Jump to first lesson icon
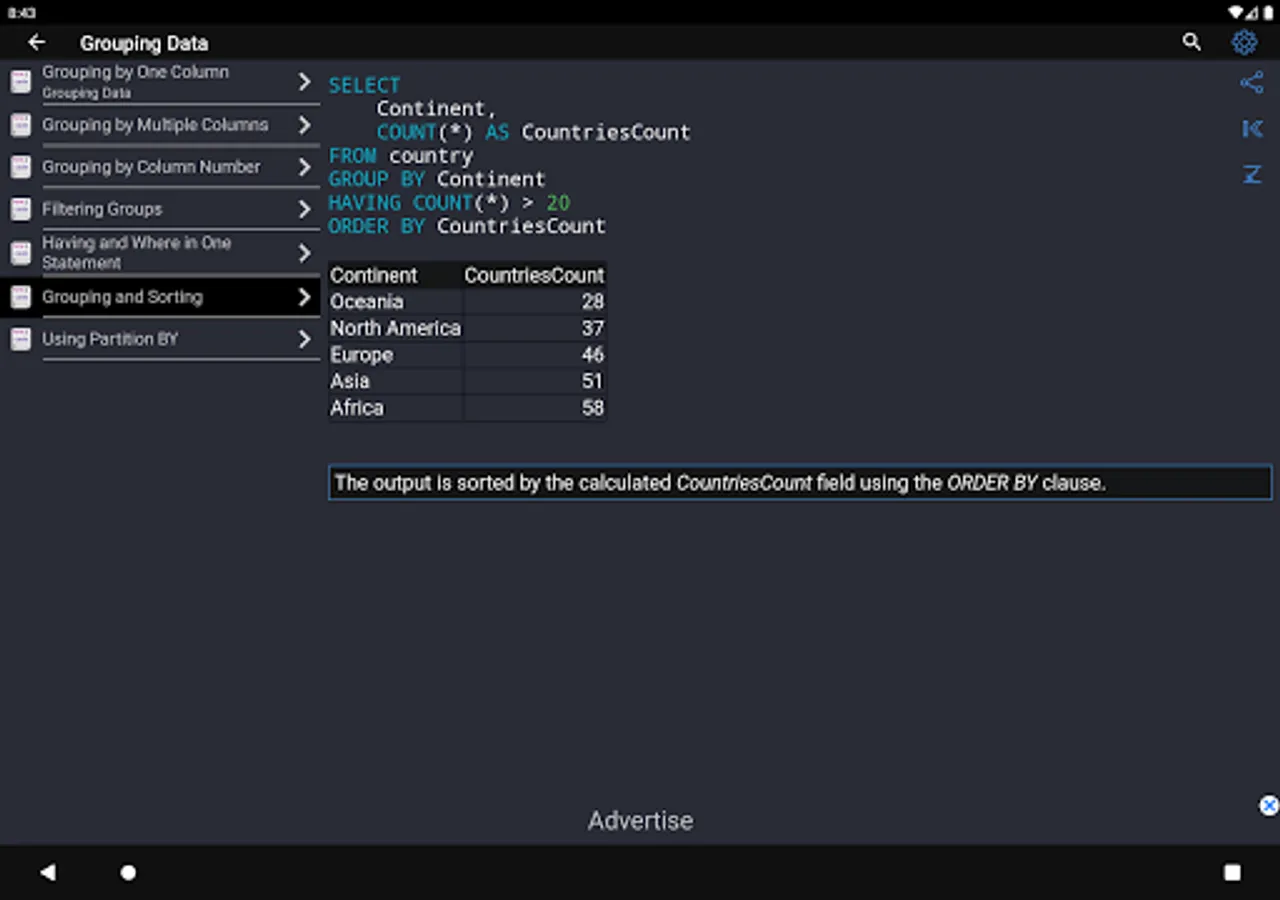This screenshot has height=900, width=1280. [1251, 128]
